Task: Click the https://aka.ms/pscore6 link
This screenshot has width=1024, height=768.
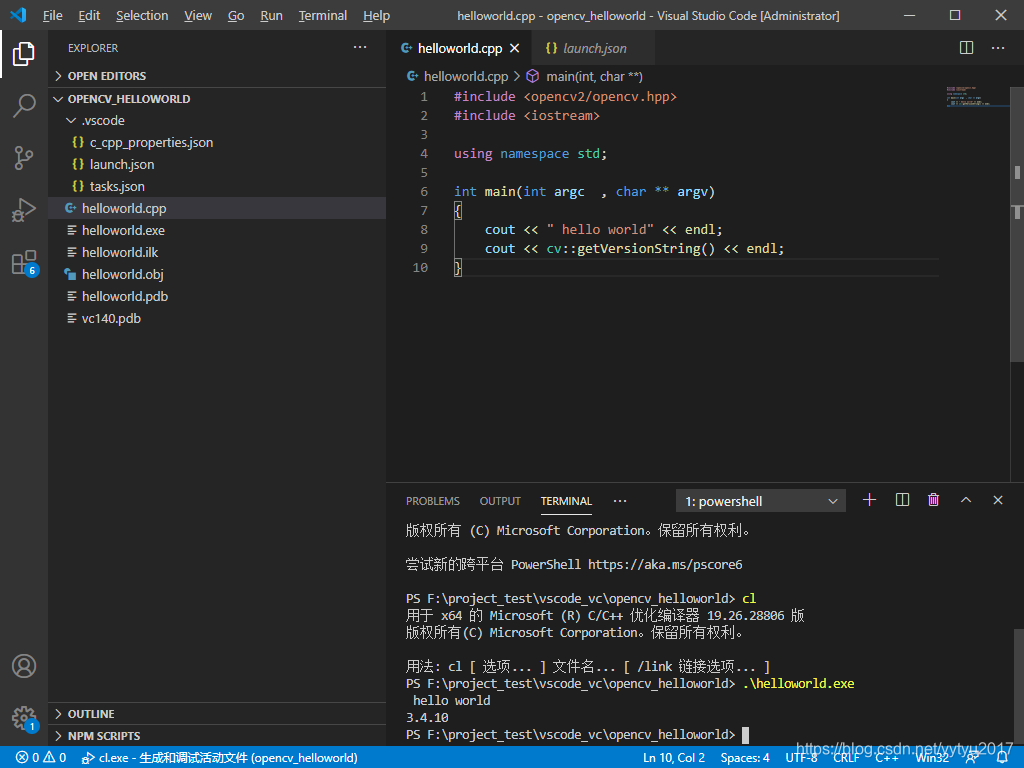Action: (x=665, y=564)
